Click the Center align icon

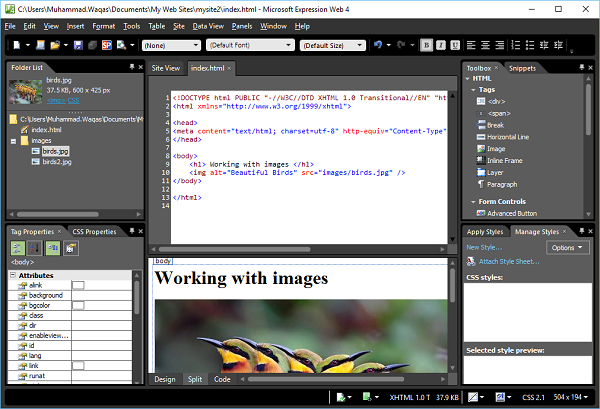click(487, 45)
